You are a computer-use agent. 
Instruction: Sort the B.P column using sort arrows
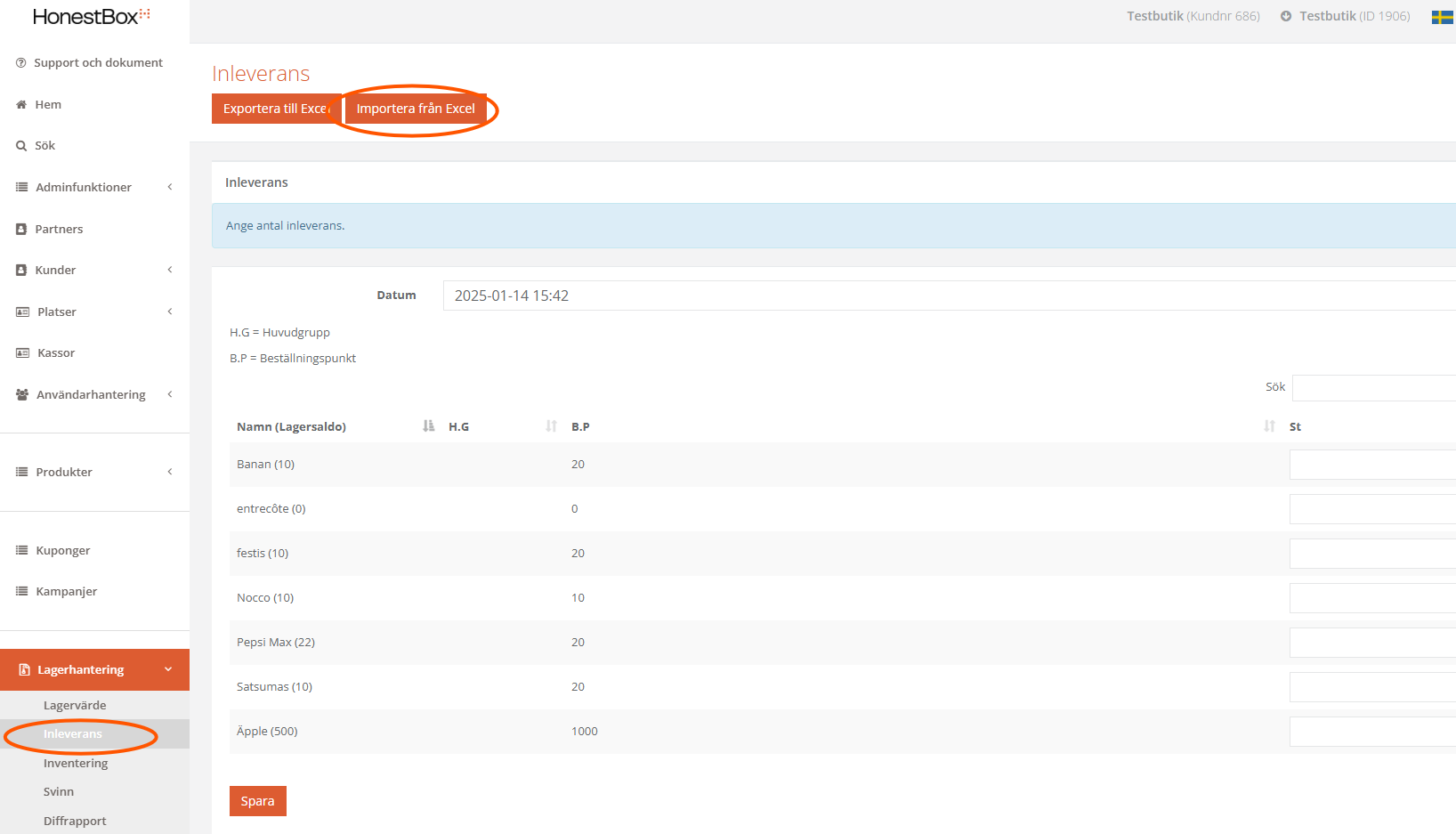pos(1269,426)
